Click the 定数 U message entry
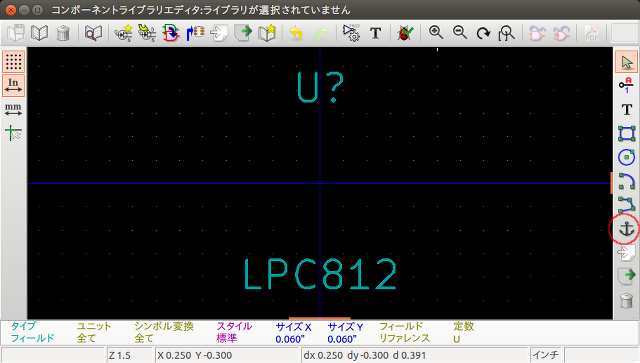 click(463, 332)
